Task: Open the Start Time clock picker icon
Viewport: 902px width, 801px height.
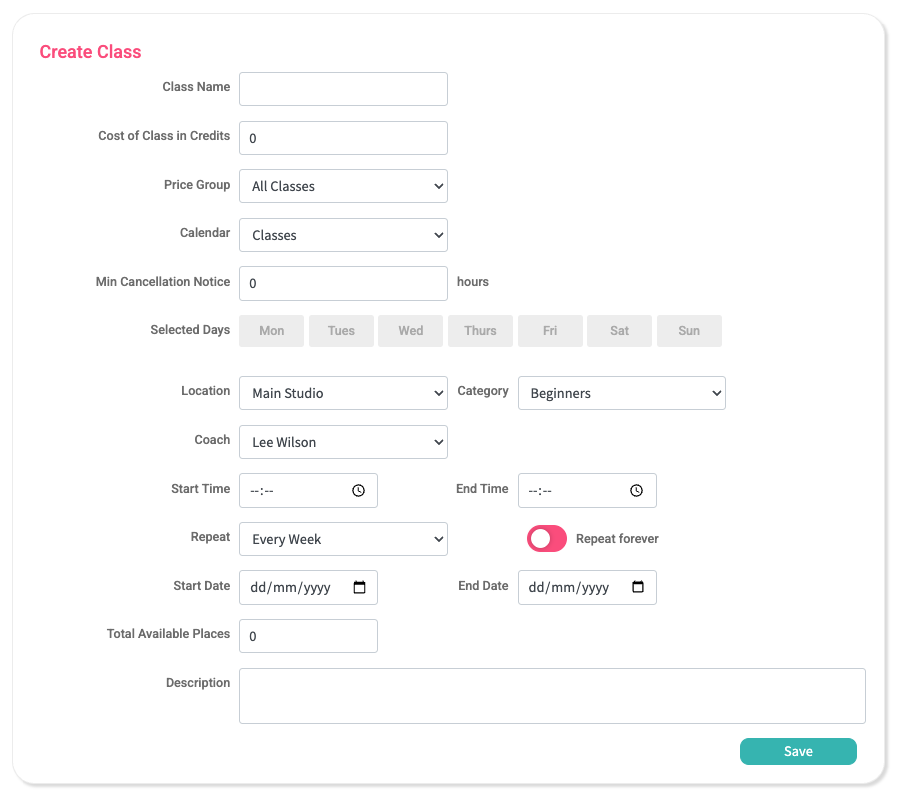Action: click(x=358, y=491)
